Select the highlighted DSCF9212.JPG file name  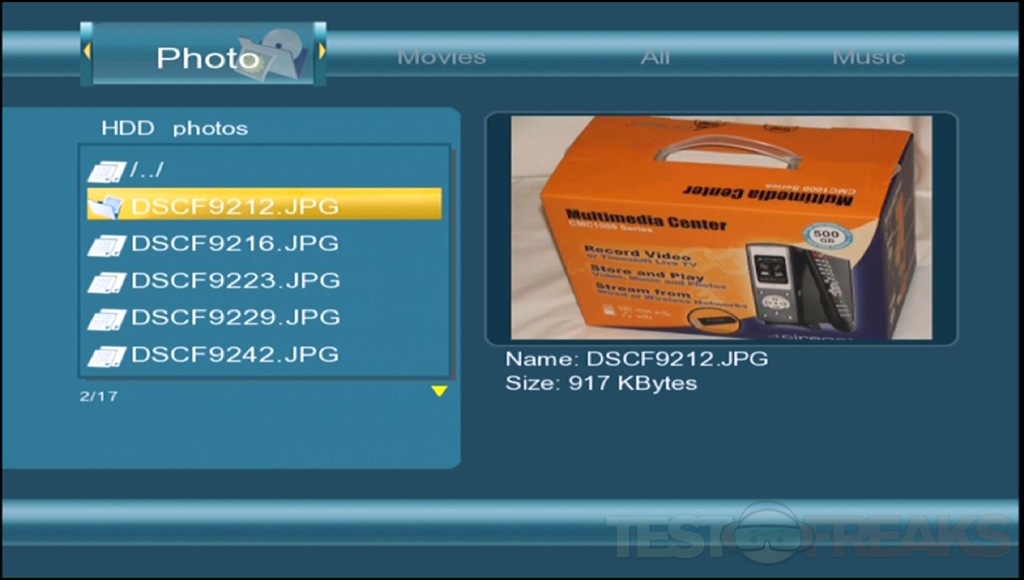click(235, 207)
